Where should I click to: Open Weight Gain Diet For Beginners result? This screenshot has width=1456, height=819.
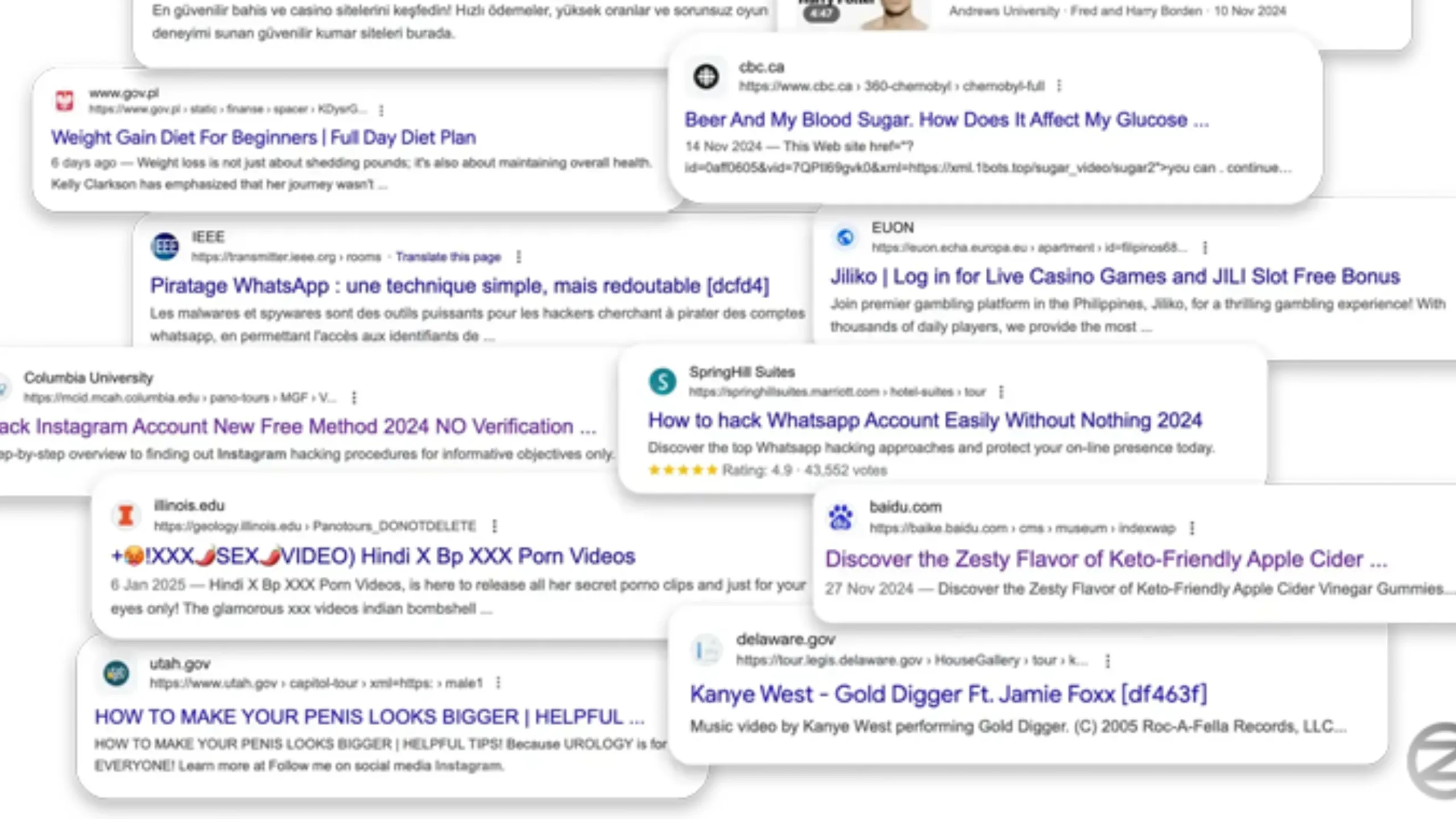click(x=263, y=137)
